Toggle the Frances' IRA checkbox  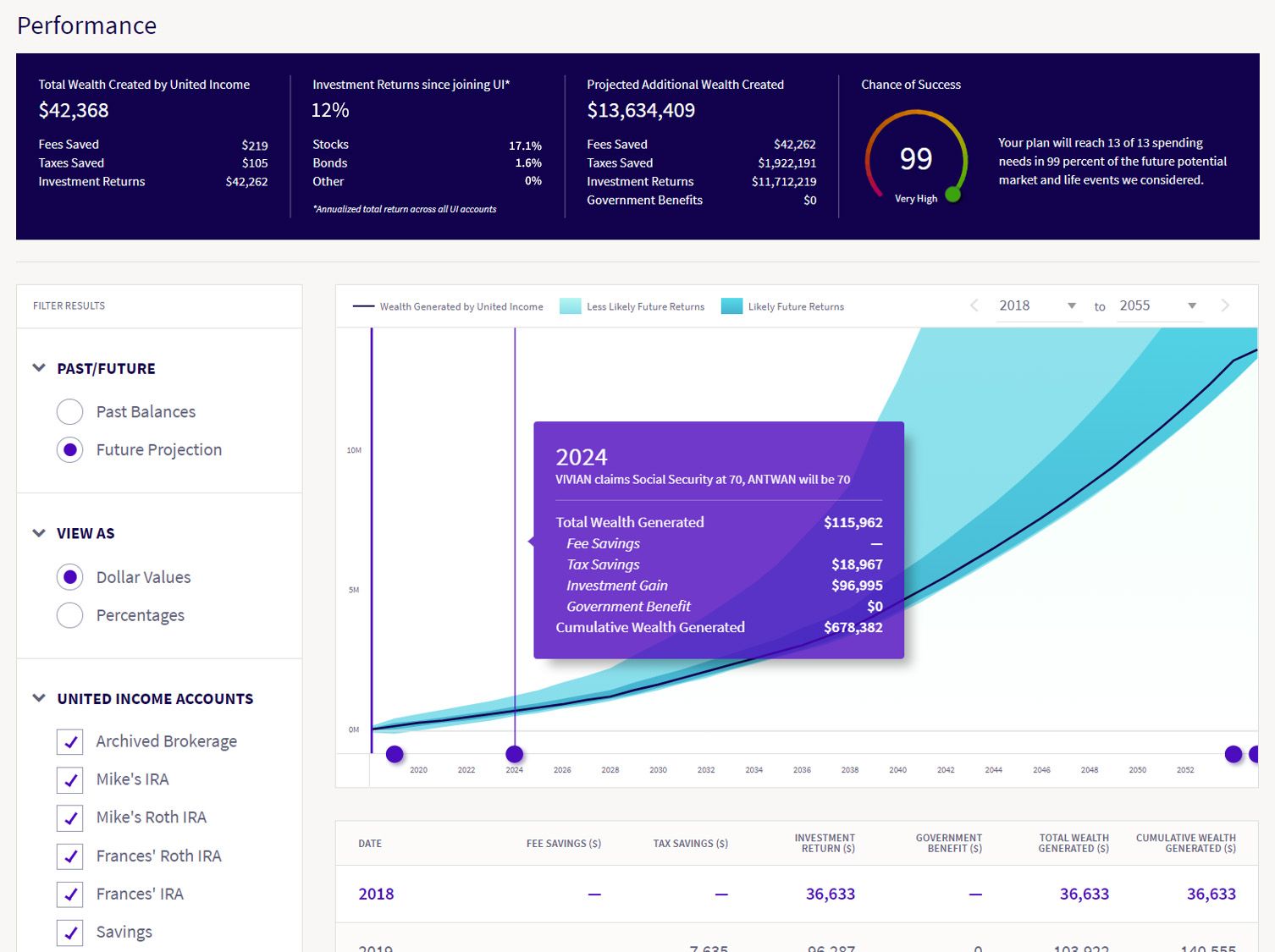(70, 894)
